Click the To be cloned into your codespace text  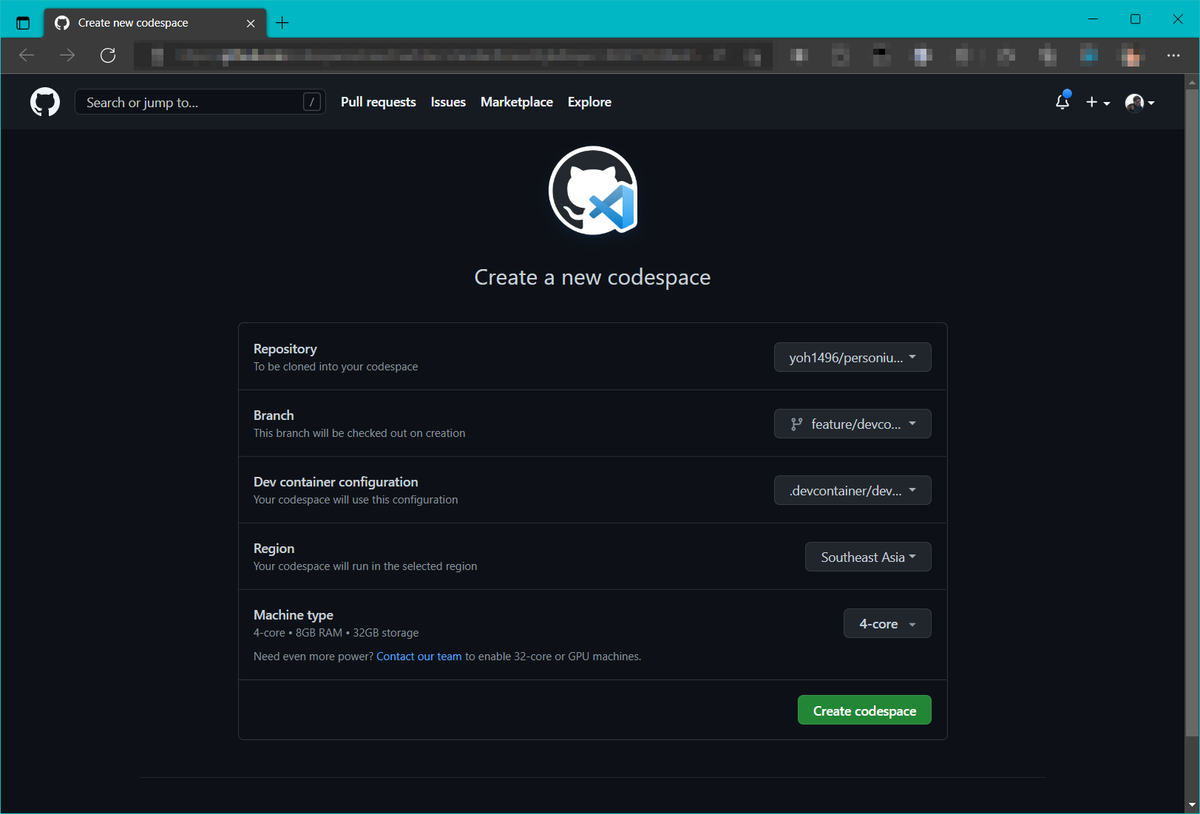(x=336, y=367)
